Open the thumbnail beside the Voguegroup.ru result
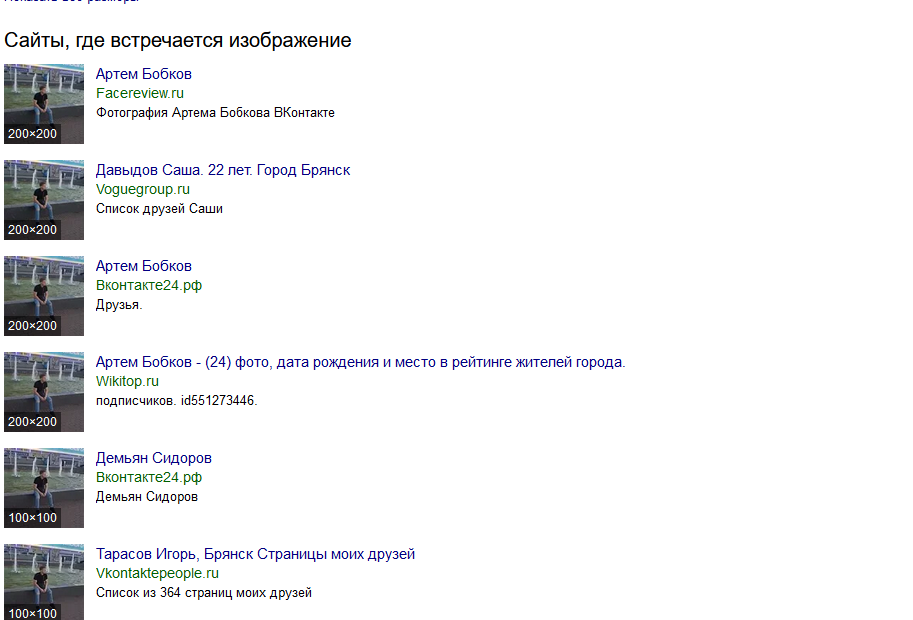The image size is (913, 620). (44, 199)
